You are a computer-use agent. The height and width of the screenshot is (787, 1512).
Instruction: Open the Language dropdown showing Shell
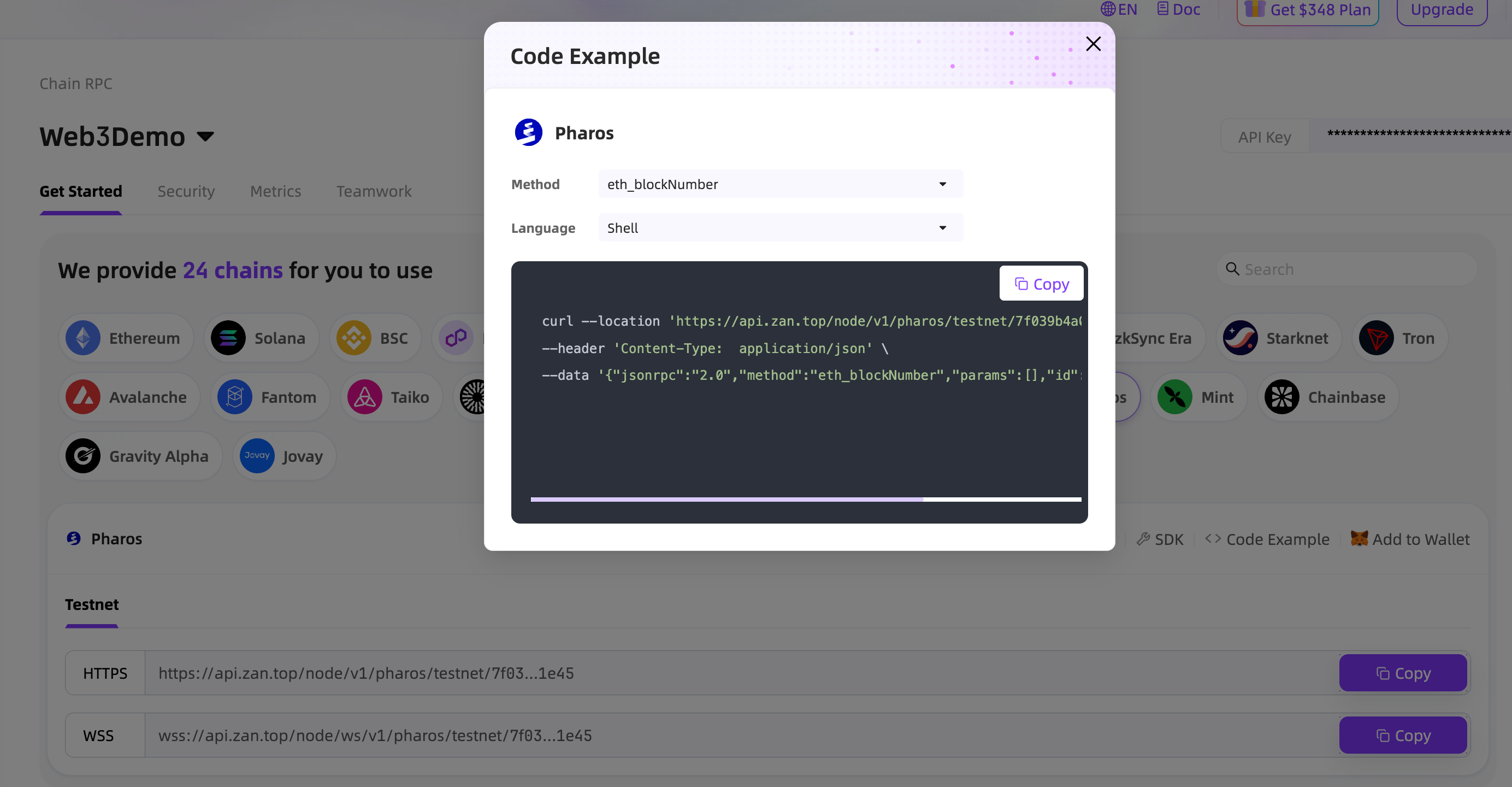click(x=781, y=228)
